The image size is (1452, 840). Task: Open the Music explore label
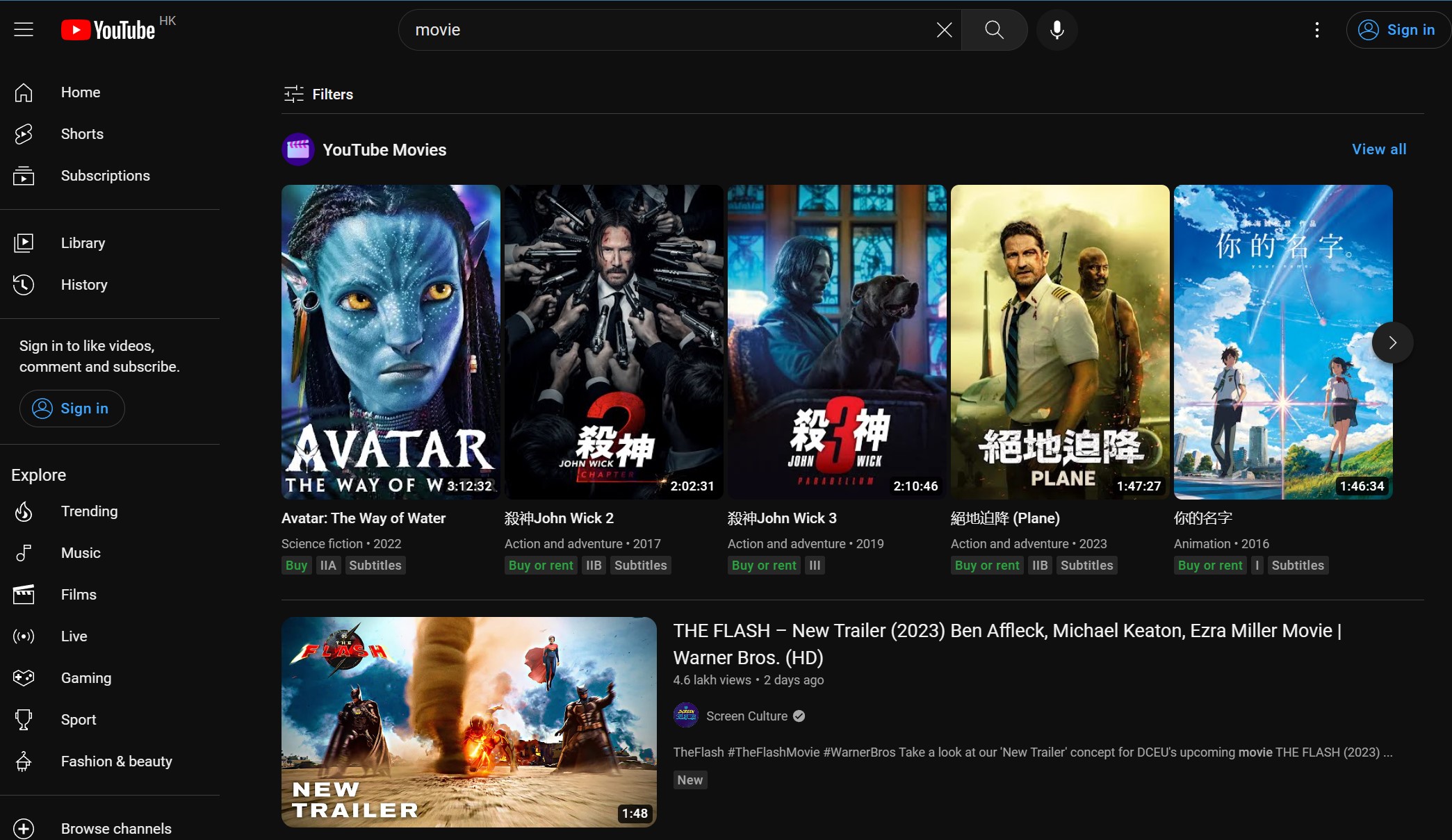click(81, 553)
